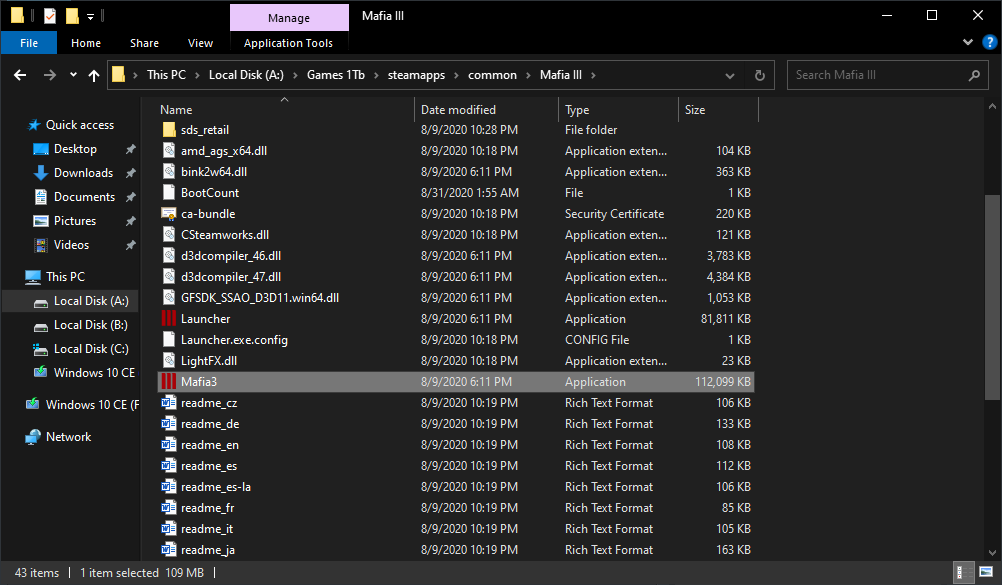Sort files by Date modified column
This screenshot has width=1002, height=585.
click(458, 110)
